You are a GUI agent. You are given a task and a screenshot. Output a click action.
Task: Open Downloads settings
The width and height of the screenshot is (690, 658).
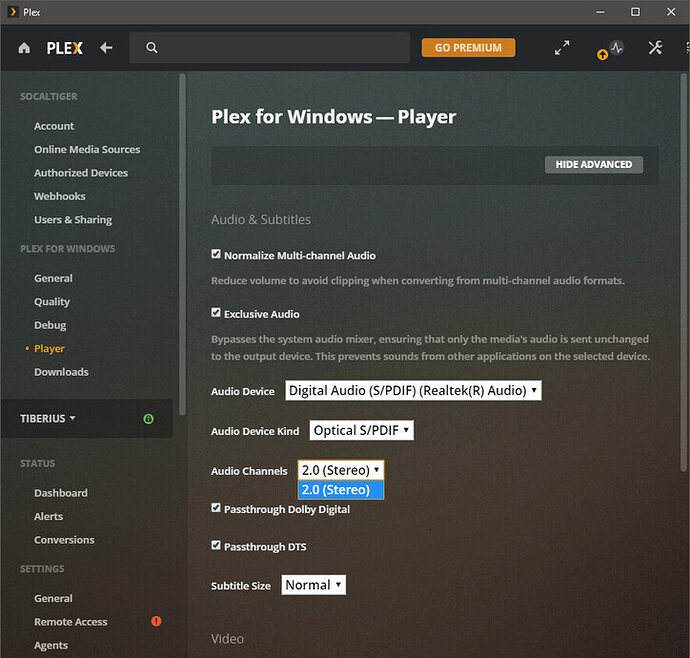(61, 372)
